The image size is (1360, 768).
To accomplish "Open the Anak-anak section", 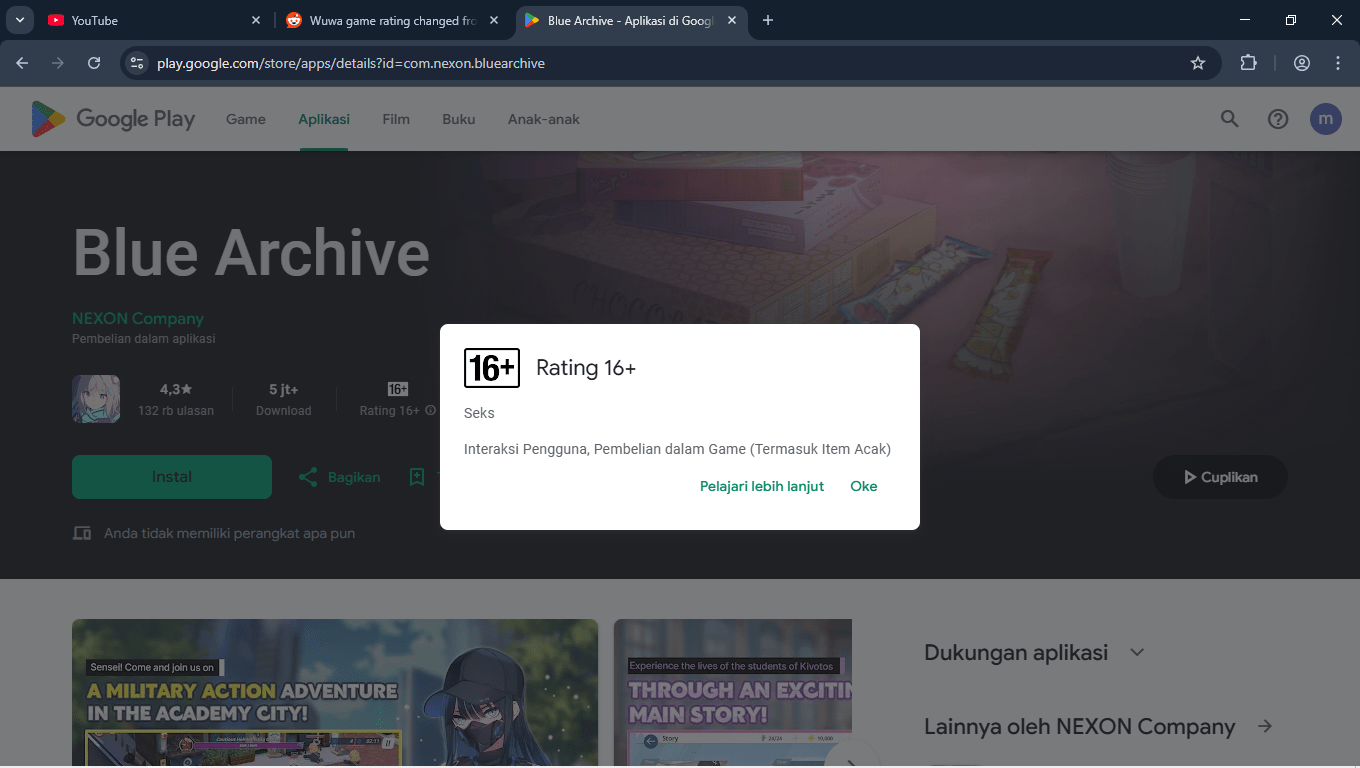I will [544, 119].
